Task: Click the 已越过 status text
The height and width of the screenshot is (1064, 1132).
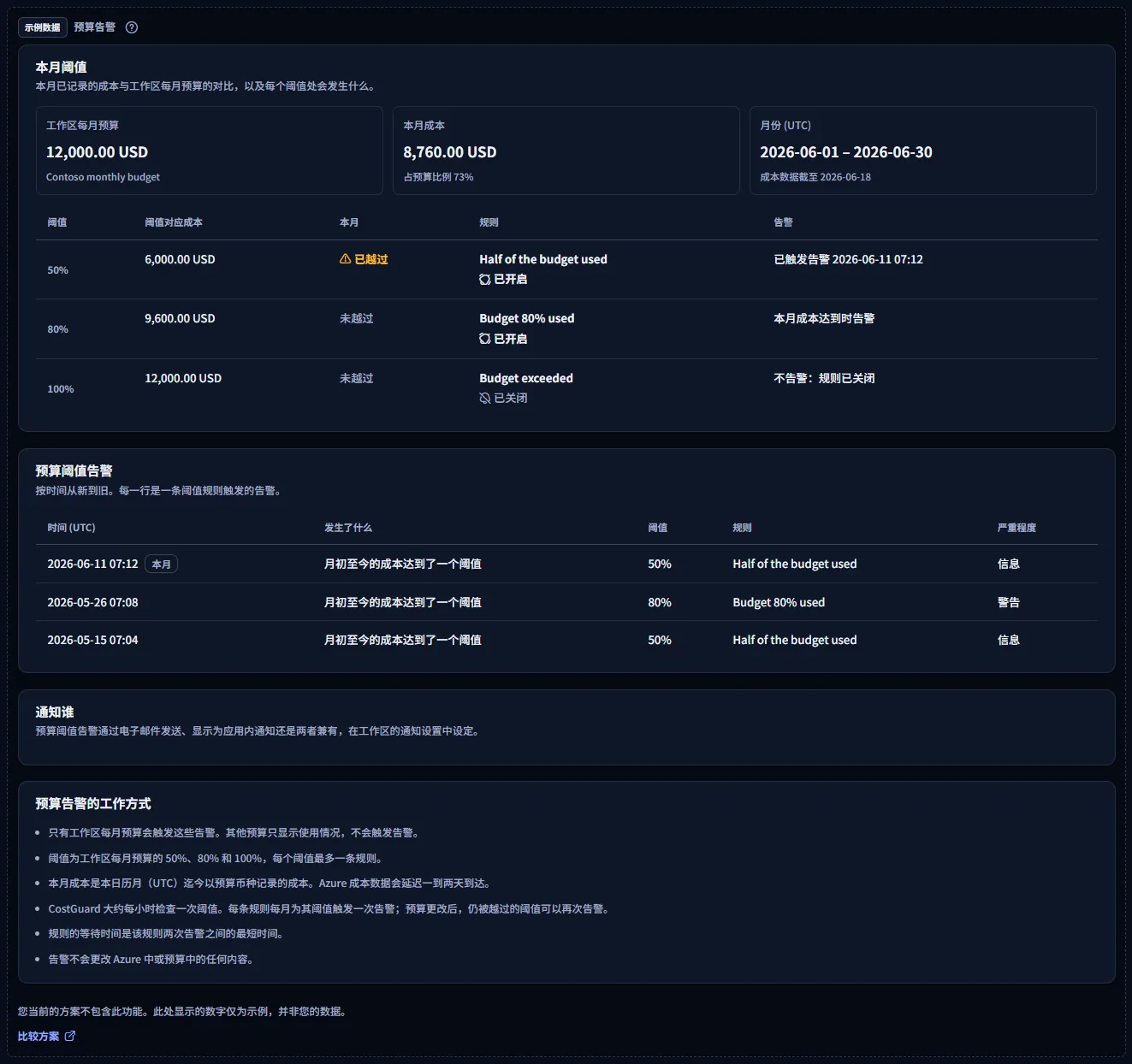Action: coord(371,259)
